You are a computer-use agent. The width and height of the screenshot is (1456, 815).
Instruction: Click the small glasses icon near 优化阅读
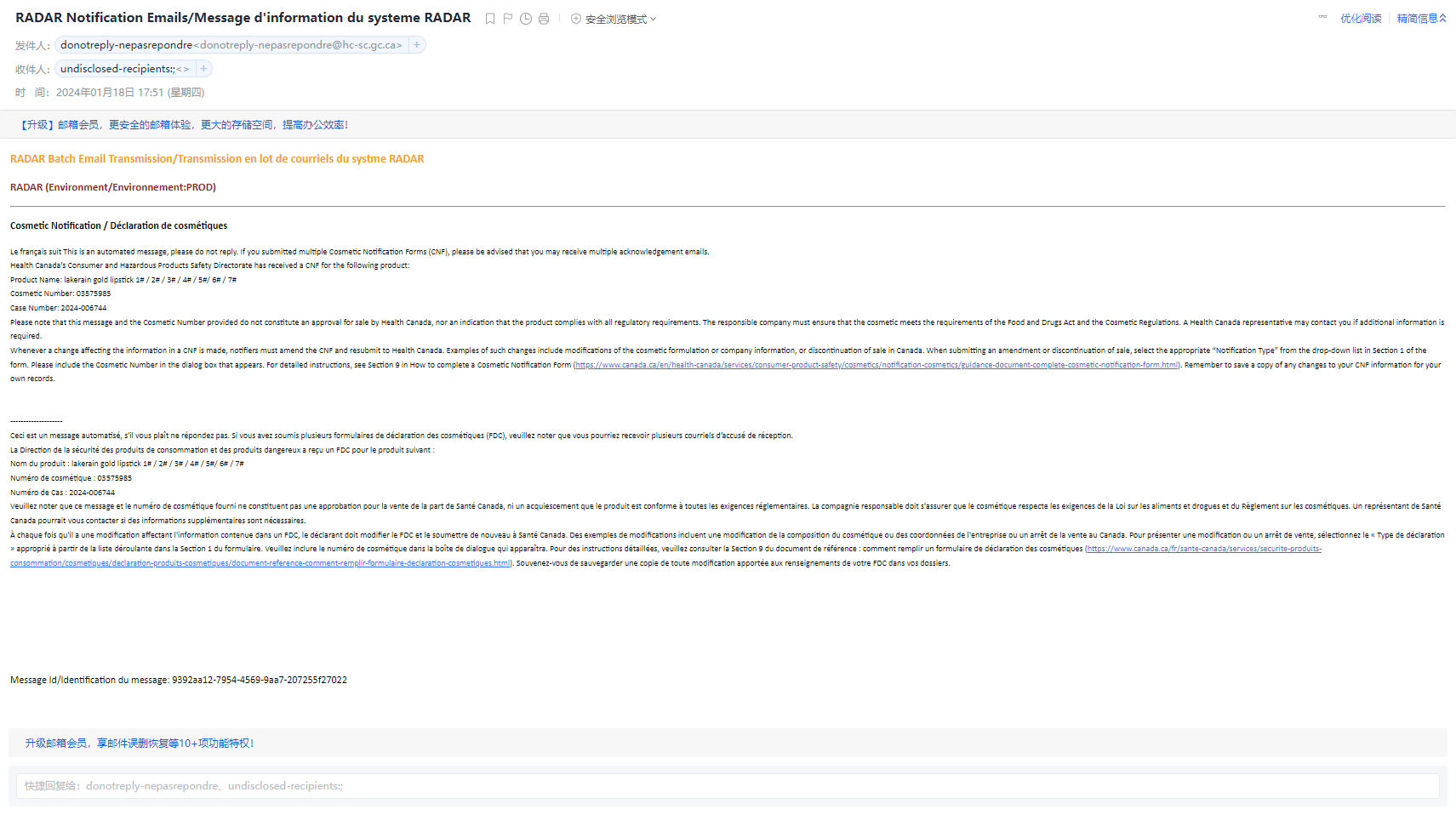[1322, 17]
